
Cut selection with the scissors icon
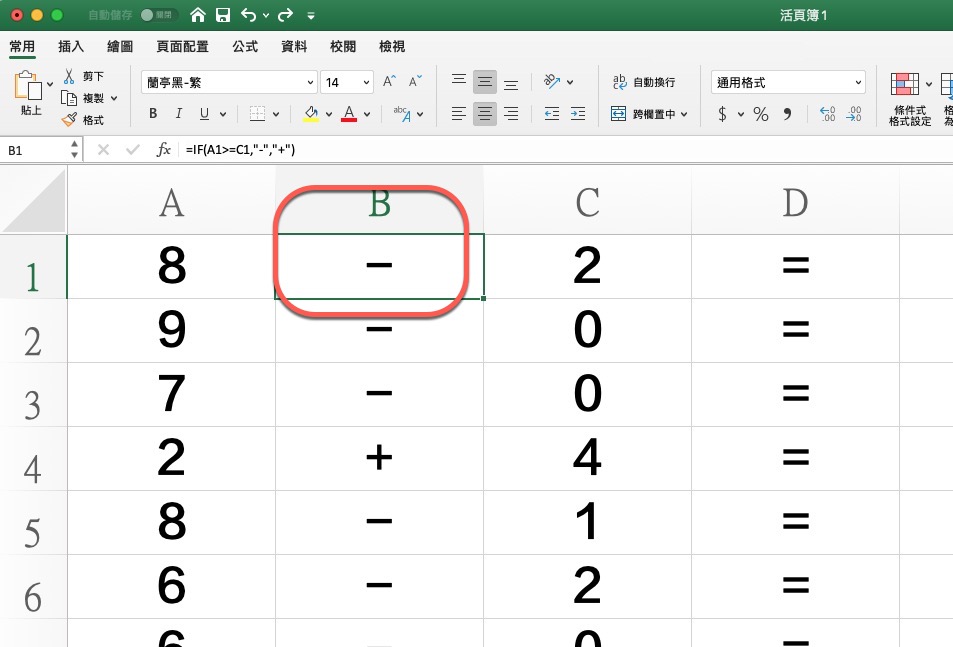point(69,76)
